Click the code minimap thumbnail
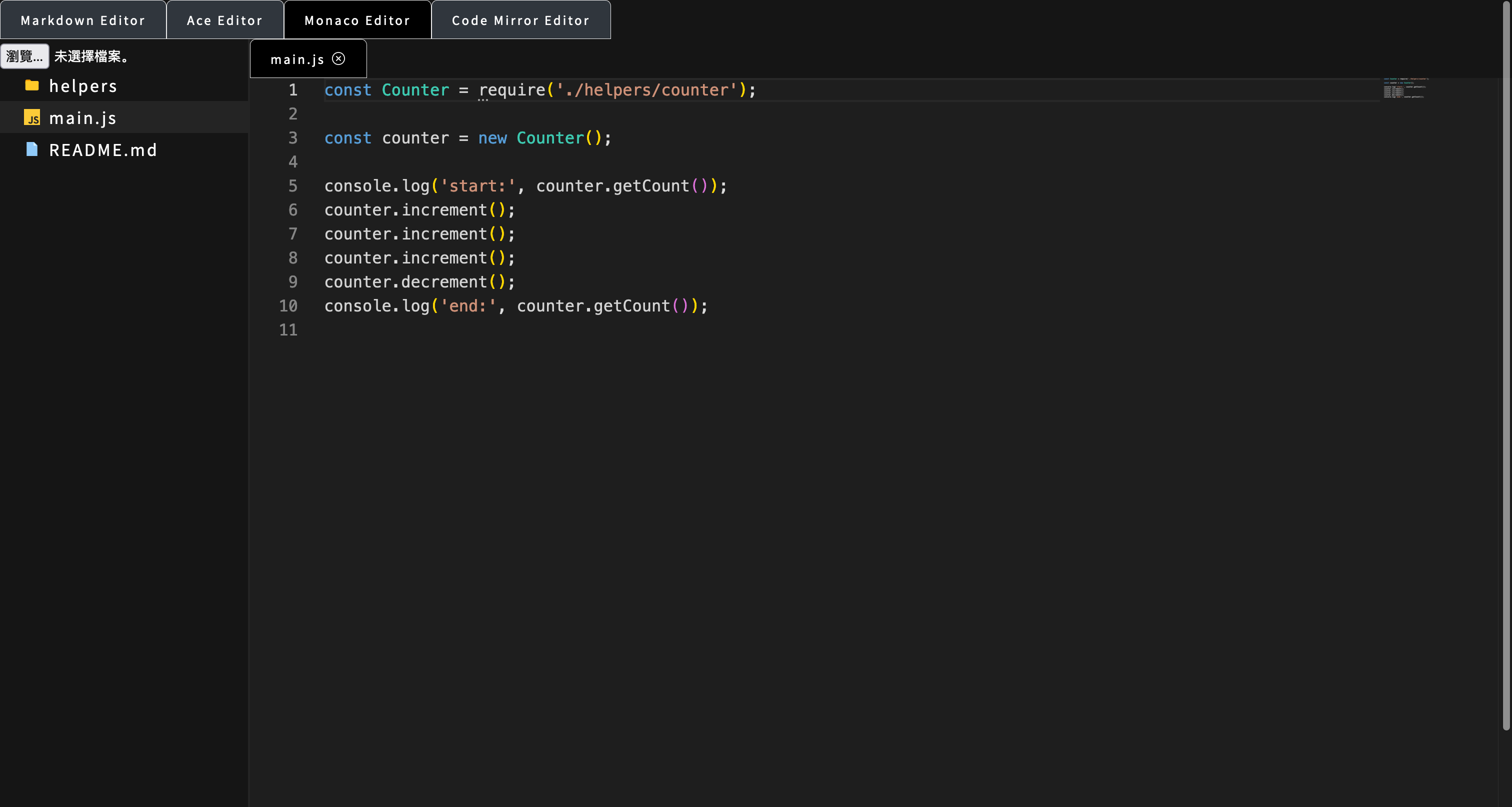 click(x=1405, y=88)
